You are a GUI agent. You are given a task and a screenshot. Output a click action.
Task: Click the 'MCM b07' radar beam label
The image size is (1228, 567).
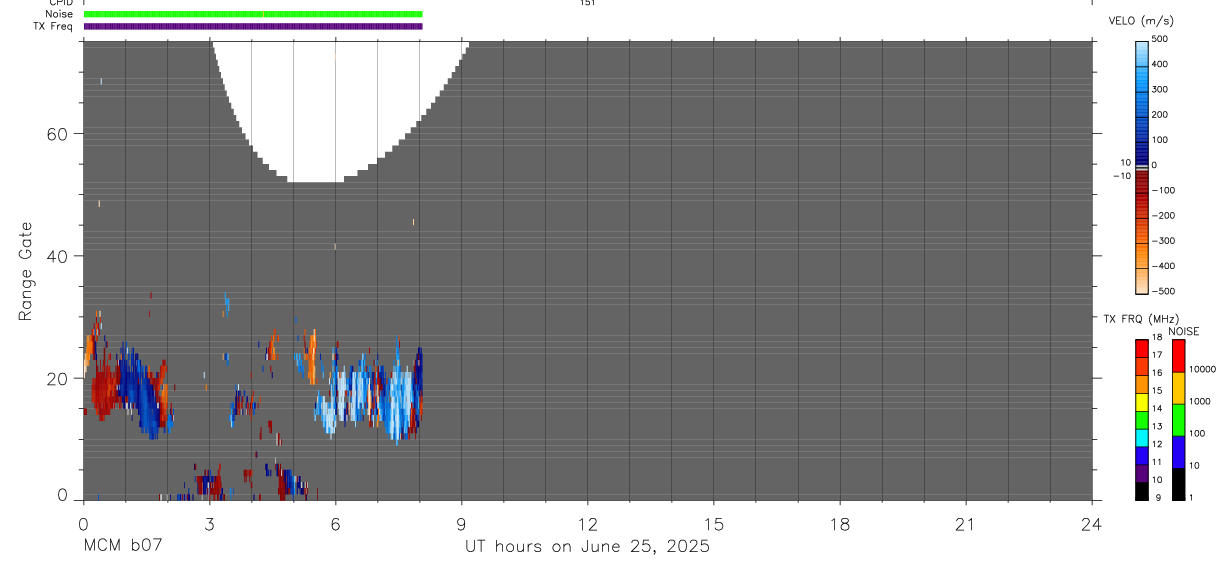pos(122,546)
